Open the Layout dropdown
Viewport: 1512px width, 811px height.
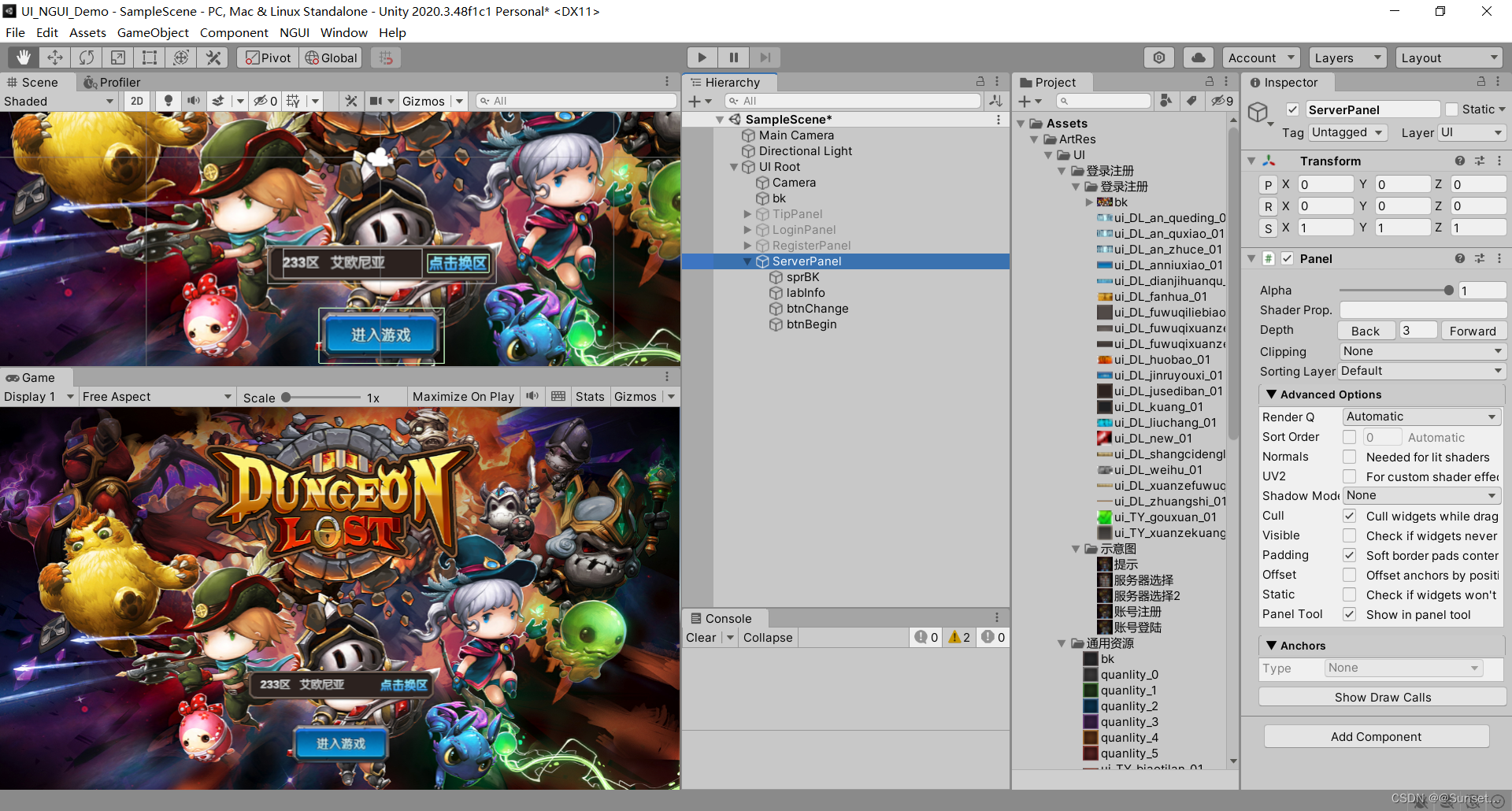pos(1449,57)
